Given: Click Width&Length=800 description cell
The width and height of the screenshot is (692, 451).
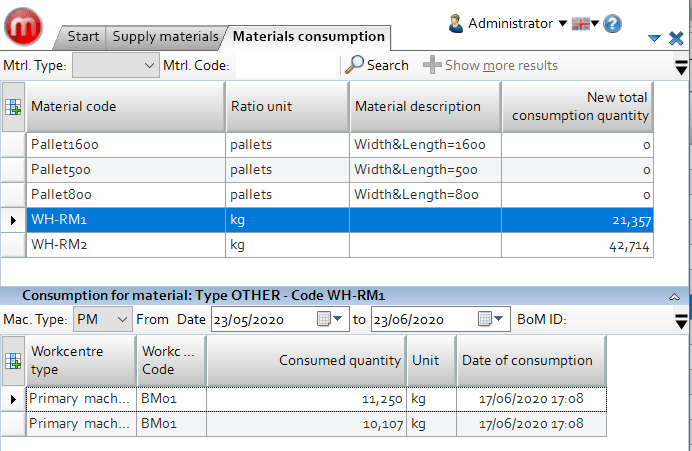Looking at the screenshot, I should pos(425,195).
